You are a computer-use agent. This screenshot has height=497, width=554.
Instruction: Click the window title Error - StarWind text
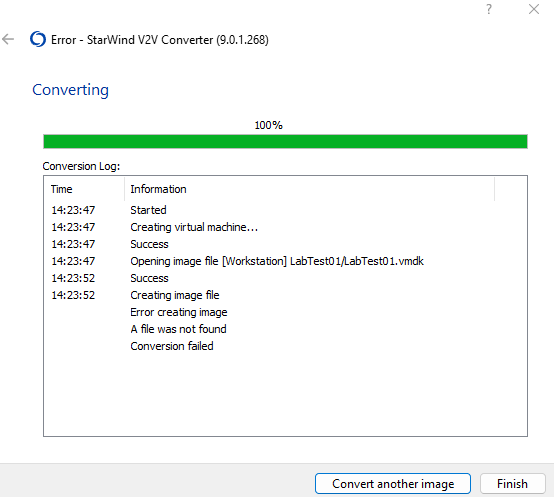pyautogui.click(x=160, y=40)
